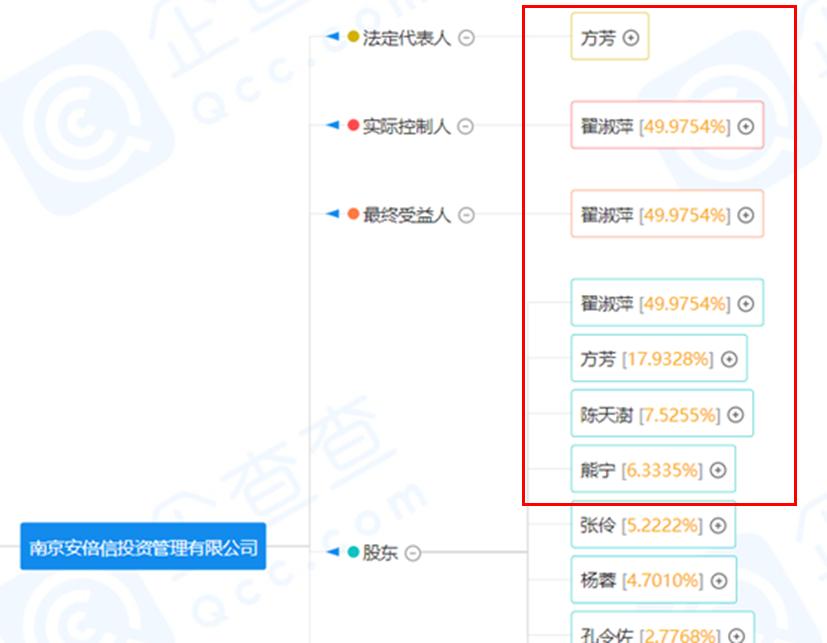Collapse the 最终受益人 branch
The width and height of the screenshot is (827, 643).
[x=466, y=215]
